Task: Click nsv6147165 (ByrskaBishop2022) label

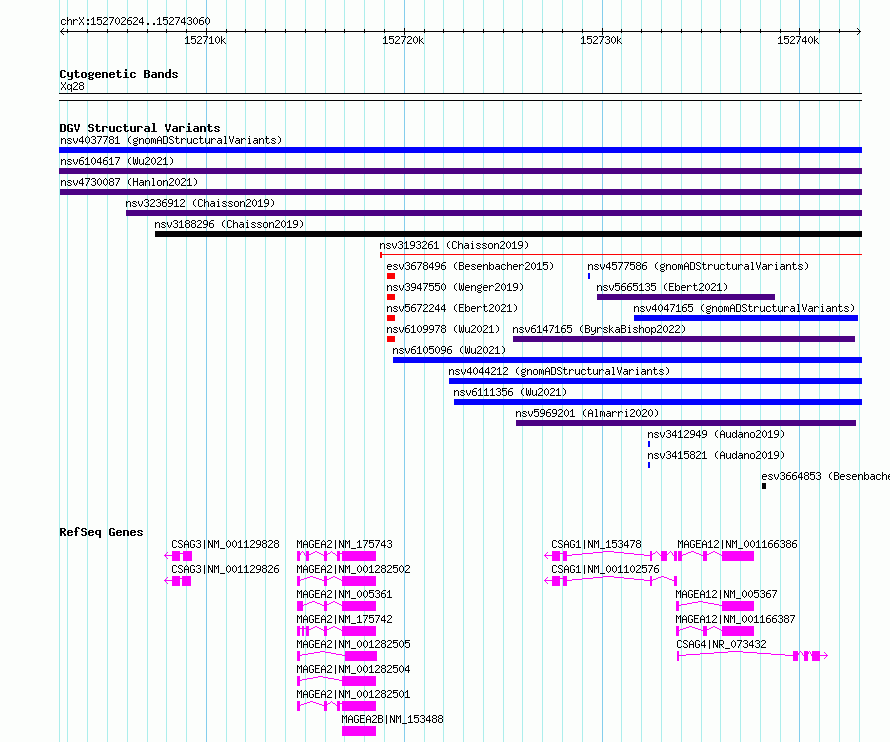Action: click(599, 329)
